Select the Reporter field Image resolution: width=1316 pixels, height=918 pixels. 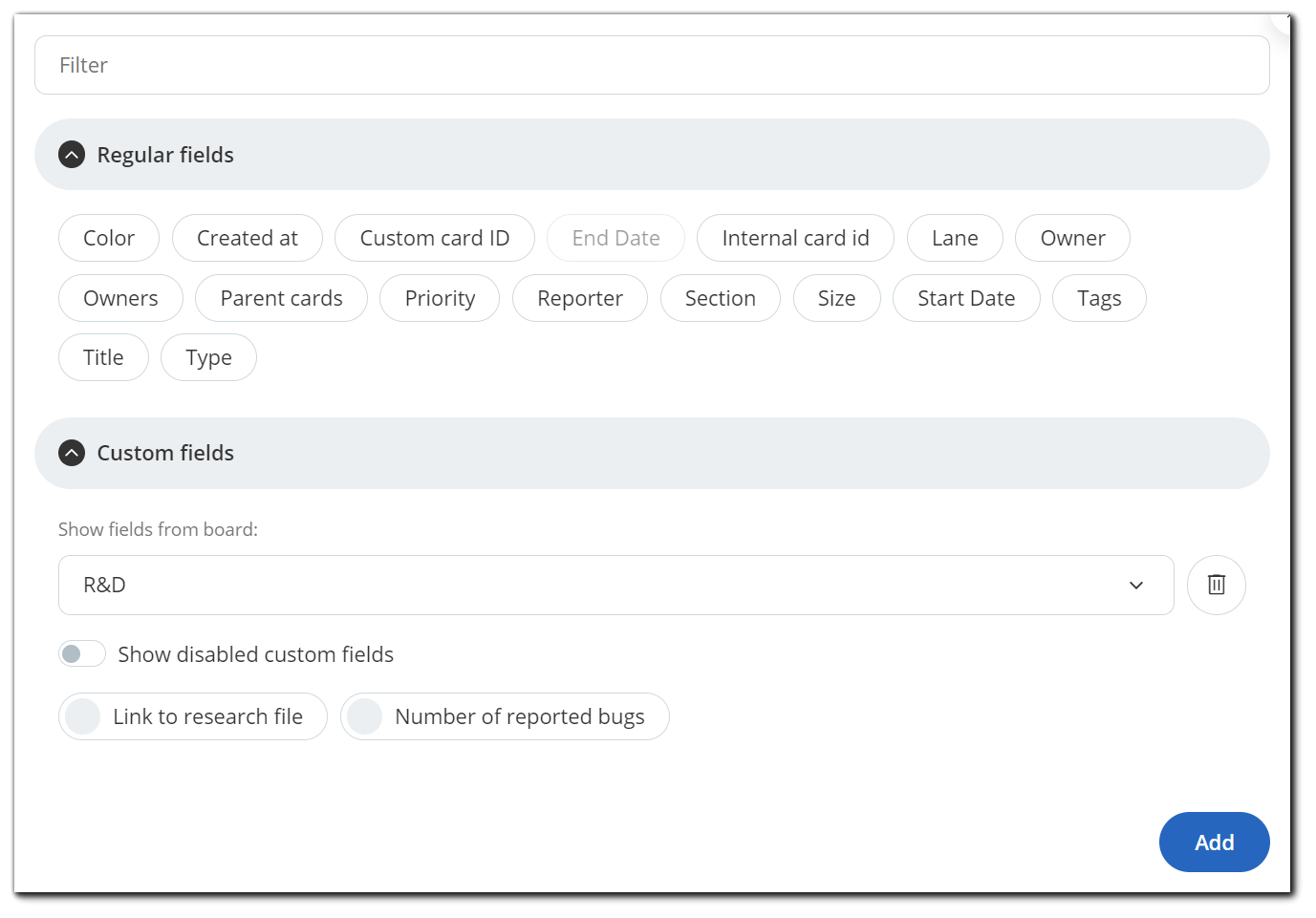(580, 298)
